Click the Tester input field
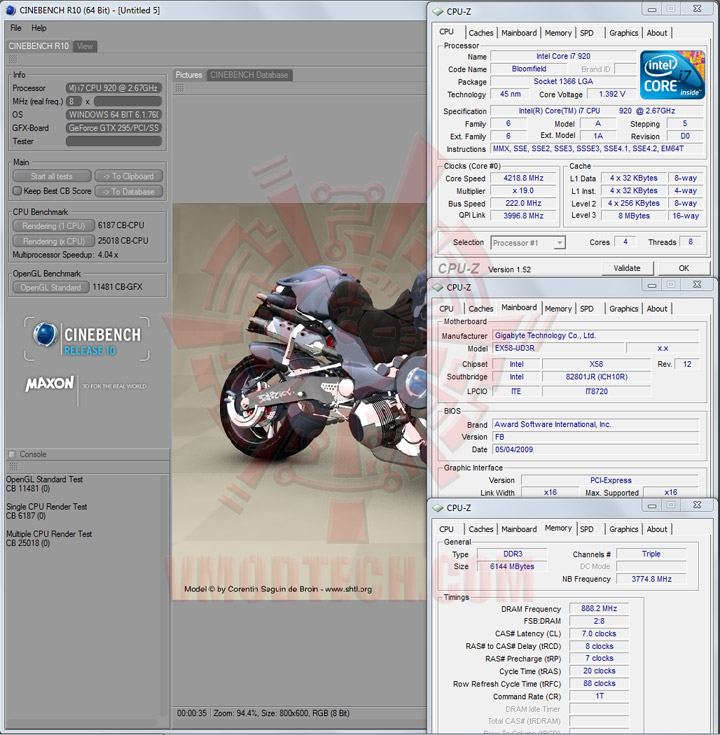 (113, 141)
